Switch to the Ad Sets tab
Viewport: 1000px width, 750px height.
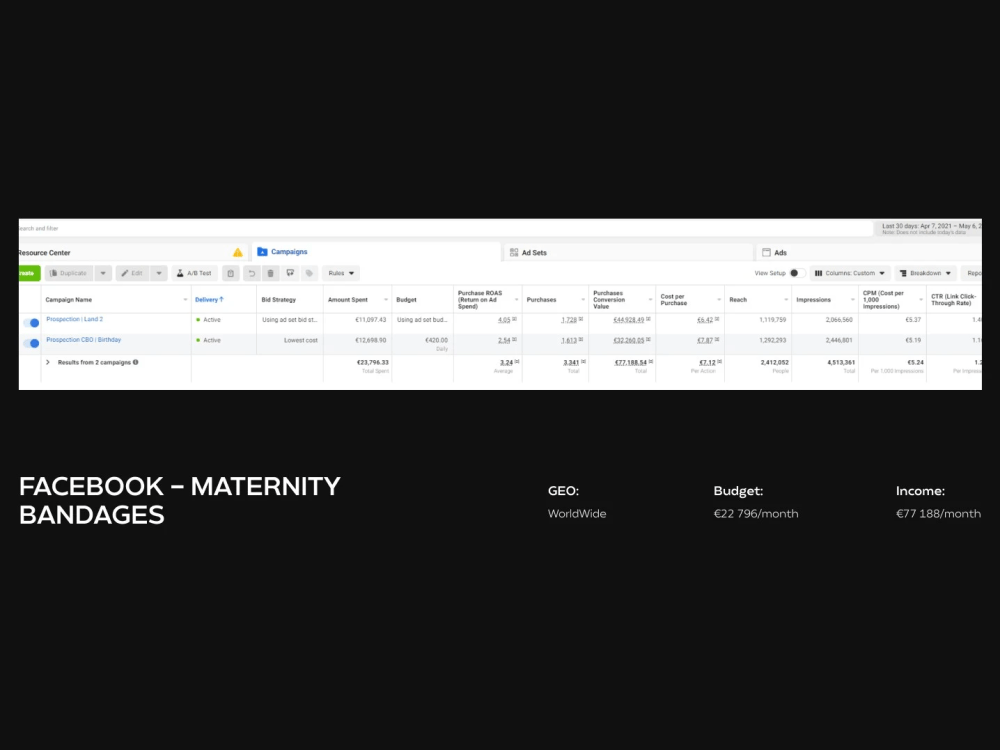628,253
